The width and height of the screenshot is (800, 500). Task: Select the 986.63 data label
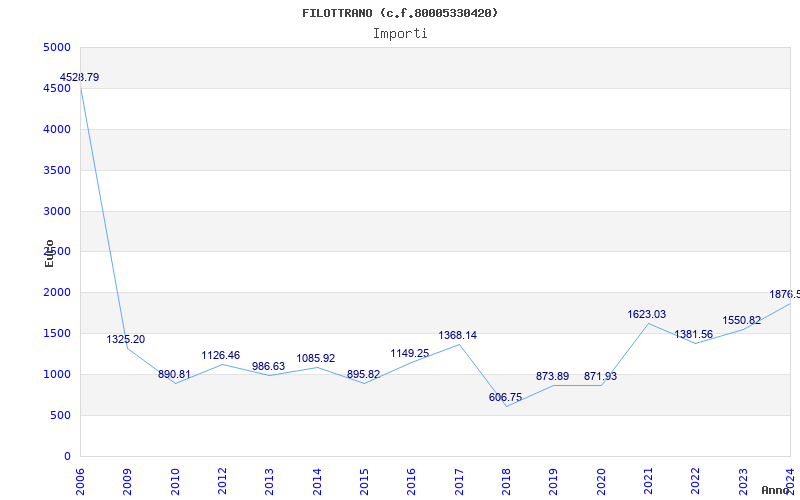(x=268, y=366)
